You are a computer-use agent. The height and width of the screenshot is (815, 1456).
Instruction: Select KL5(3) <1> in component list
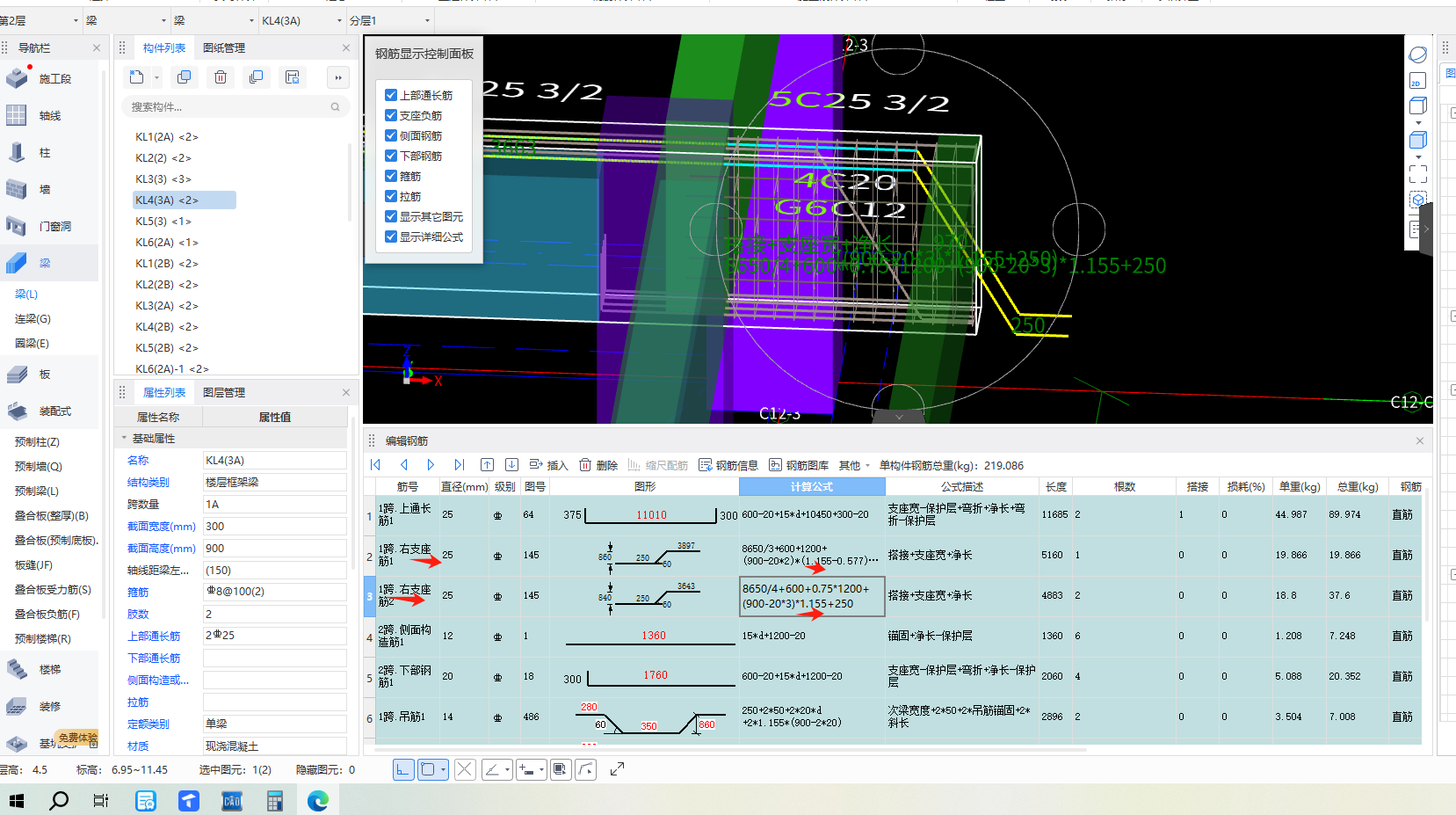163,222
